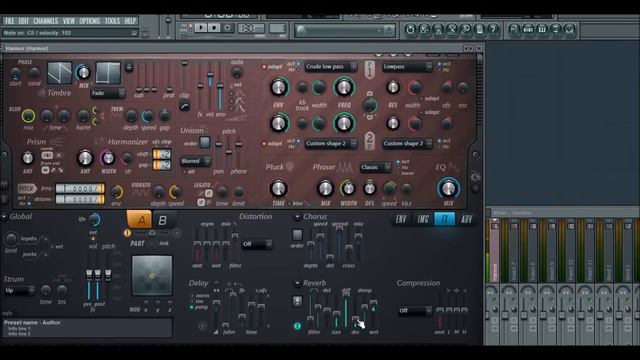
Task: Click the filter 1 FREQ knob
Action: pos(344,87)
